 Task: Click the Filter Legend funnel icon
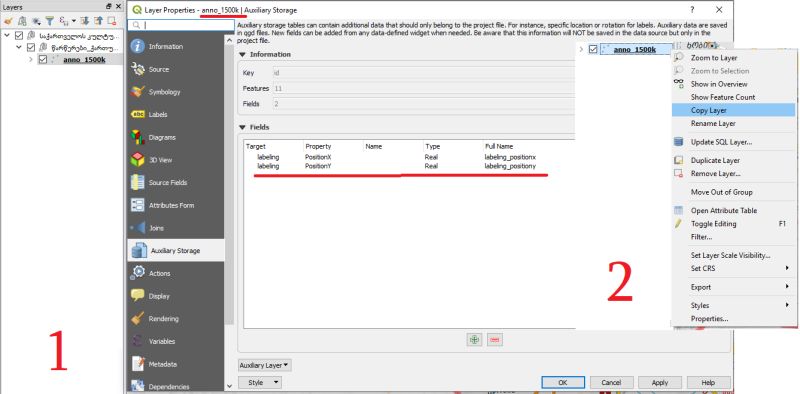click(x=49, y=21)
